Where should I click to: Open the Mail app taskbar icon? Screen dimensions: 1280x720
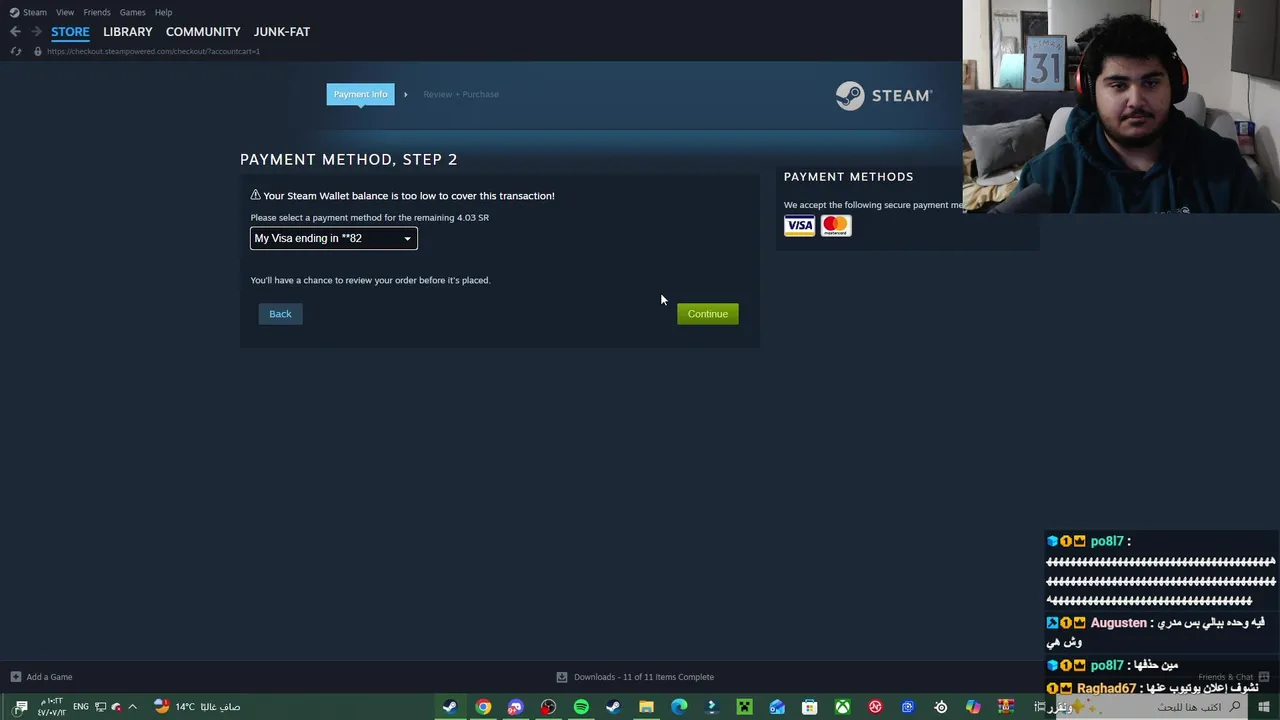(777, 707)
